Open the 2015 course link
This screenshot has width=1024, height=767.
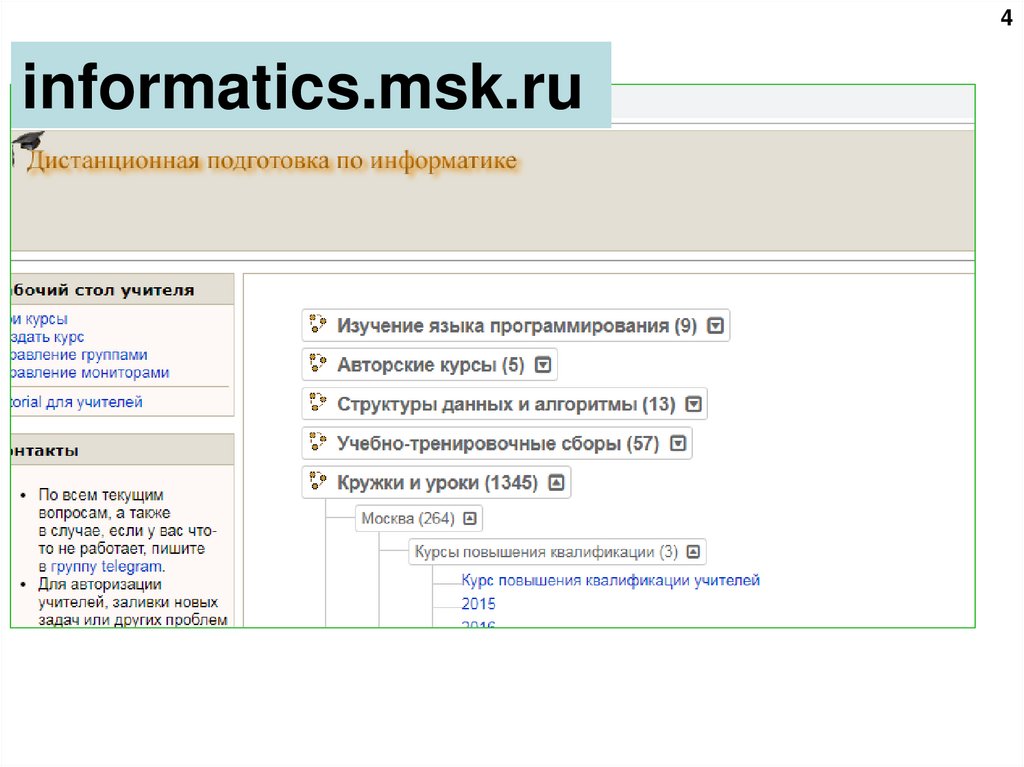tap(478, 604)
